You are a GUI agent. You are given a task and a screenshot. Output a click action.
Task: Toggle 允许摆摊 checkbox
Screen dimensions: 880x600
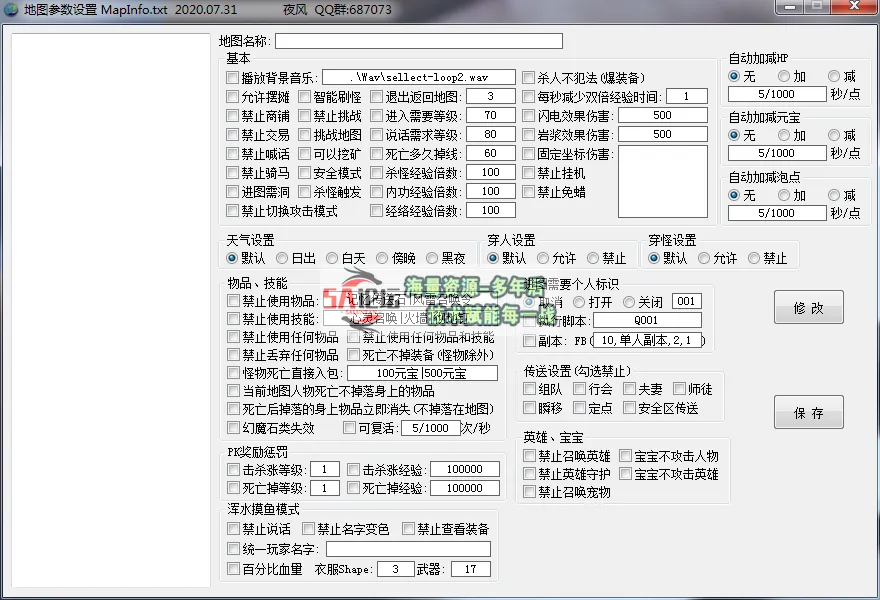click(x=232, y=97)
